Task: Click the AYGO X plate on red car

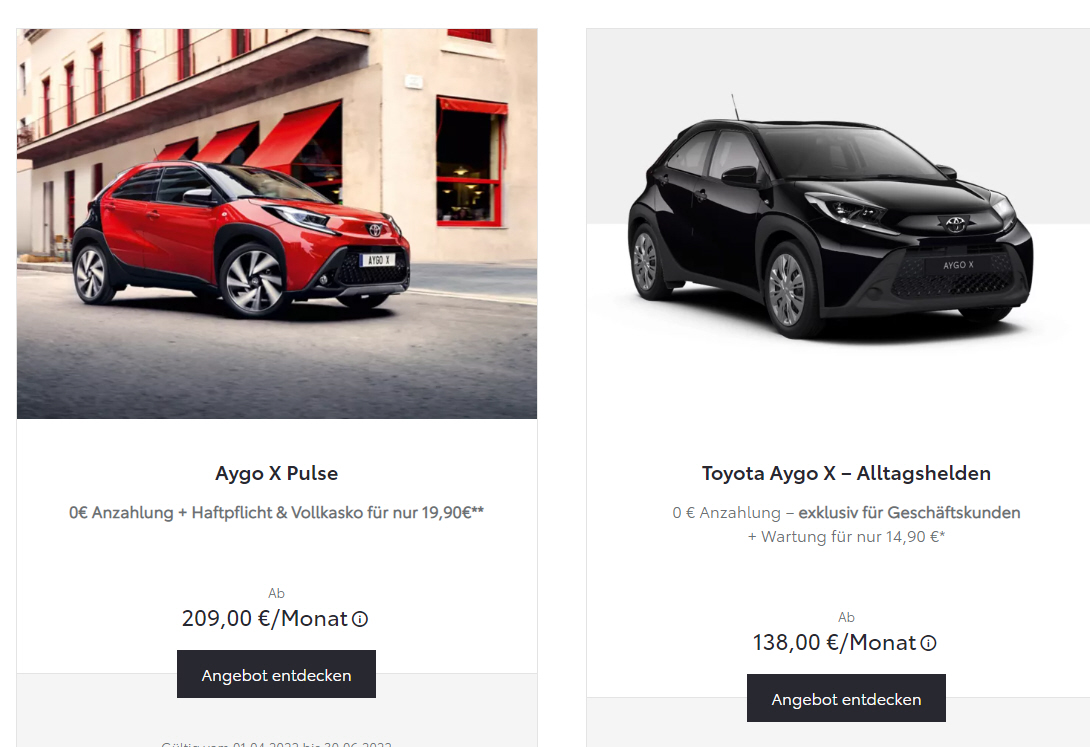Action: click(x=377, y=260)
